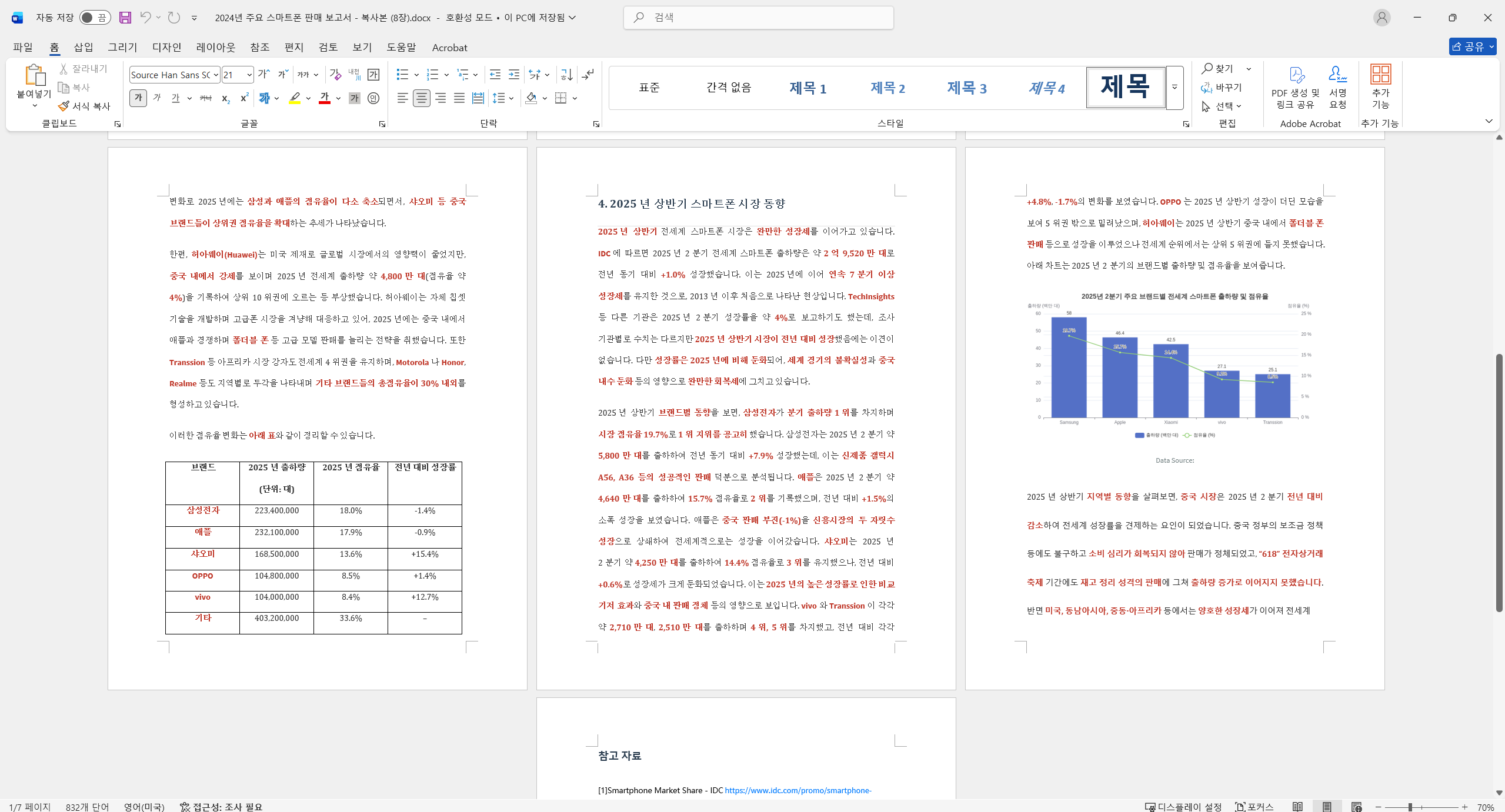Click the Bullets list icon
The height and width of the screenshot is (812, 1505).
[x=402, y=75]
